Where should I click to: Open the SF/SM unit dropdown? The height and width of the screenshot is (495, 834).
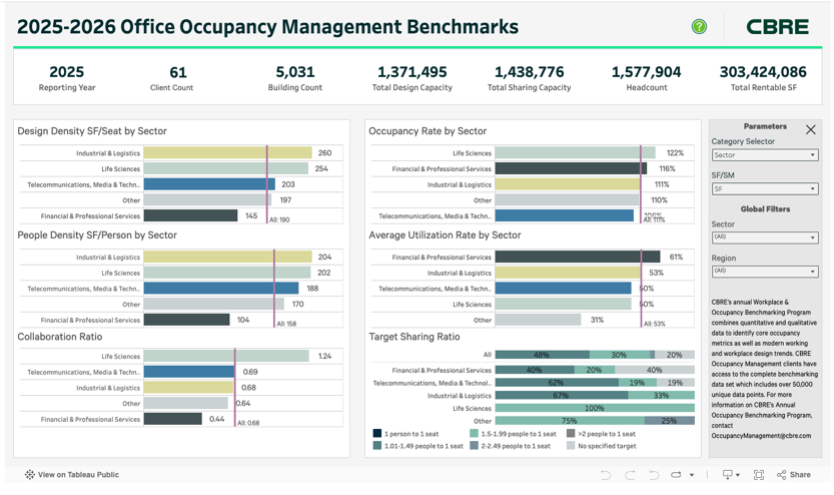coord(764,189)
